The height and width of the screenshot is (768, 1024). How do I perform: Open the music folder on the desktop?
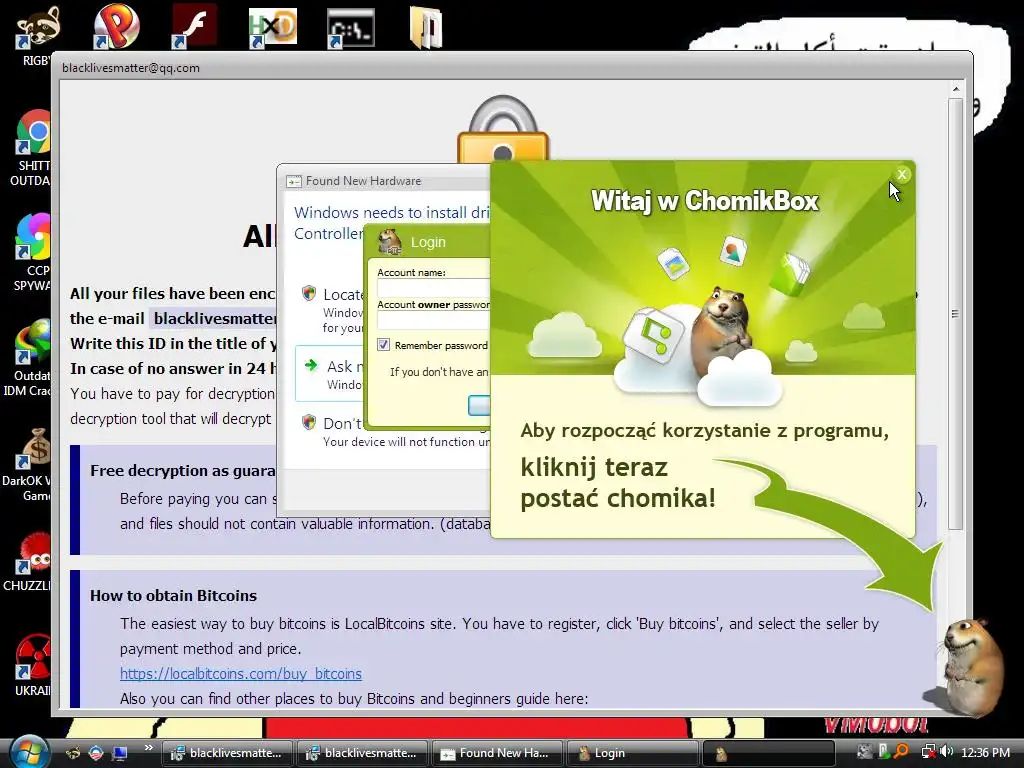coord(426,27)
